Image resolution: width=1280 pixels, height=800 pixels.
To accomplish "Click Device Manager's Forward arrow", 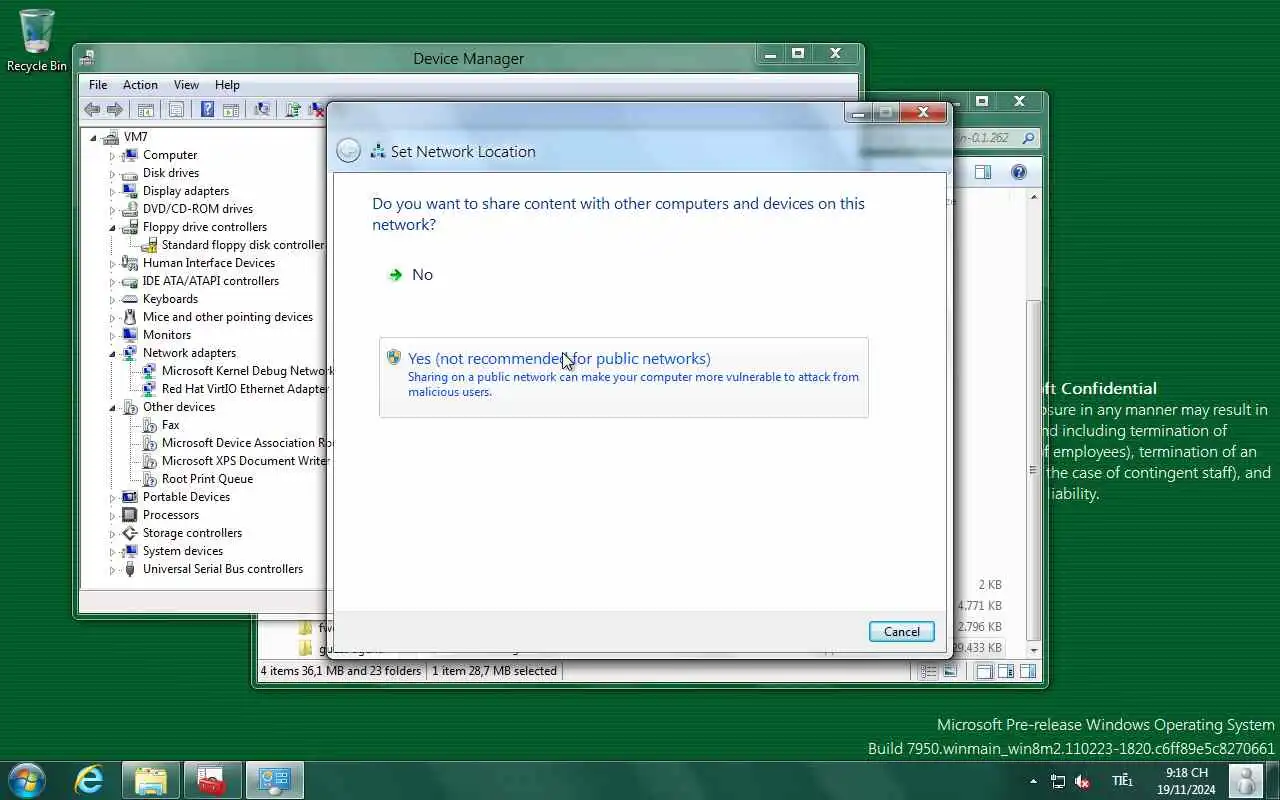I will coord(115,110).
